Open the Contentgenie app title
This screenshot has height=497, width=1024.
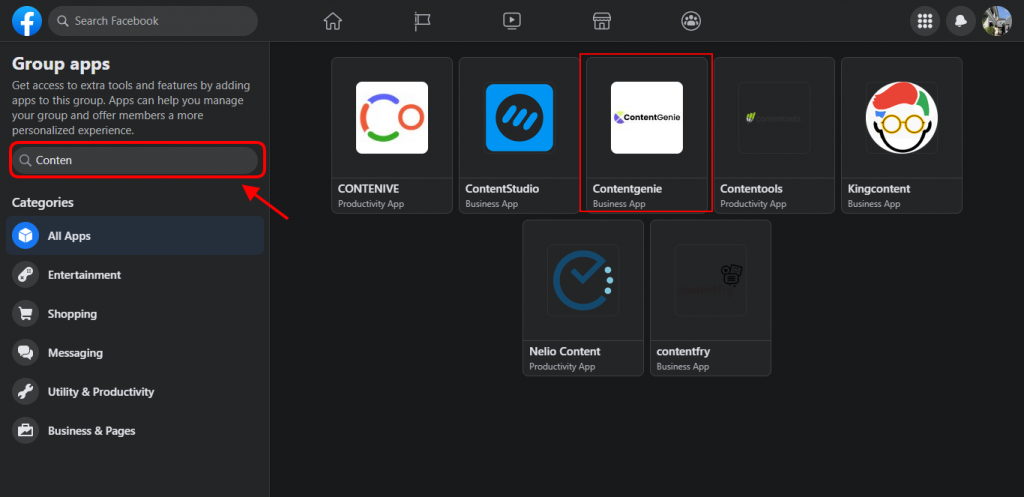pyautogui.click(x=627, y=189)
